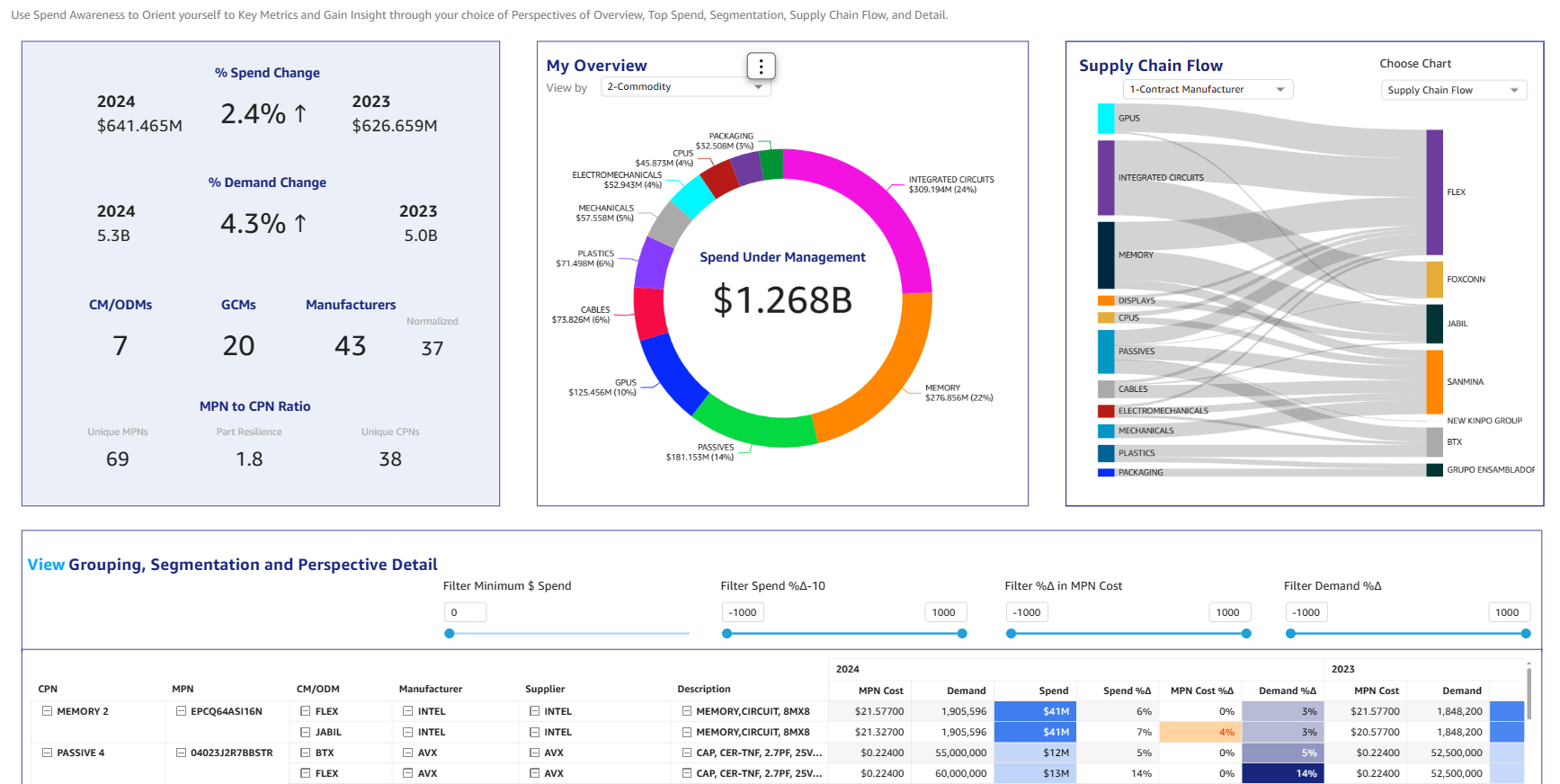Collapse the EPCQ64ASI16N MPN row

(x=181, y=711)
